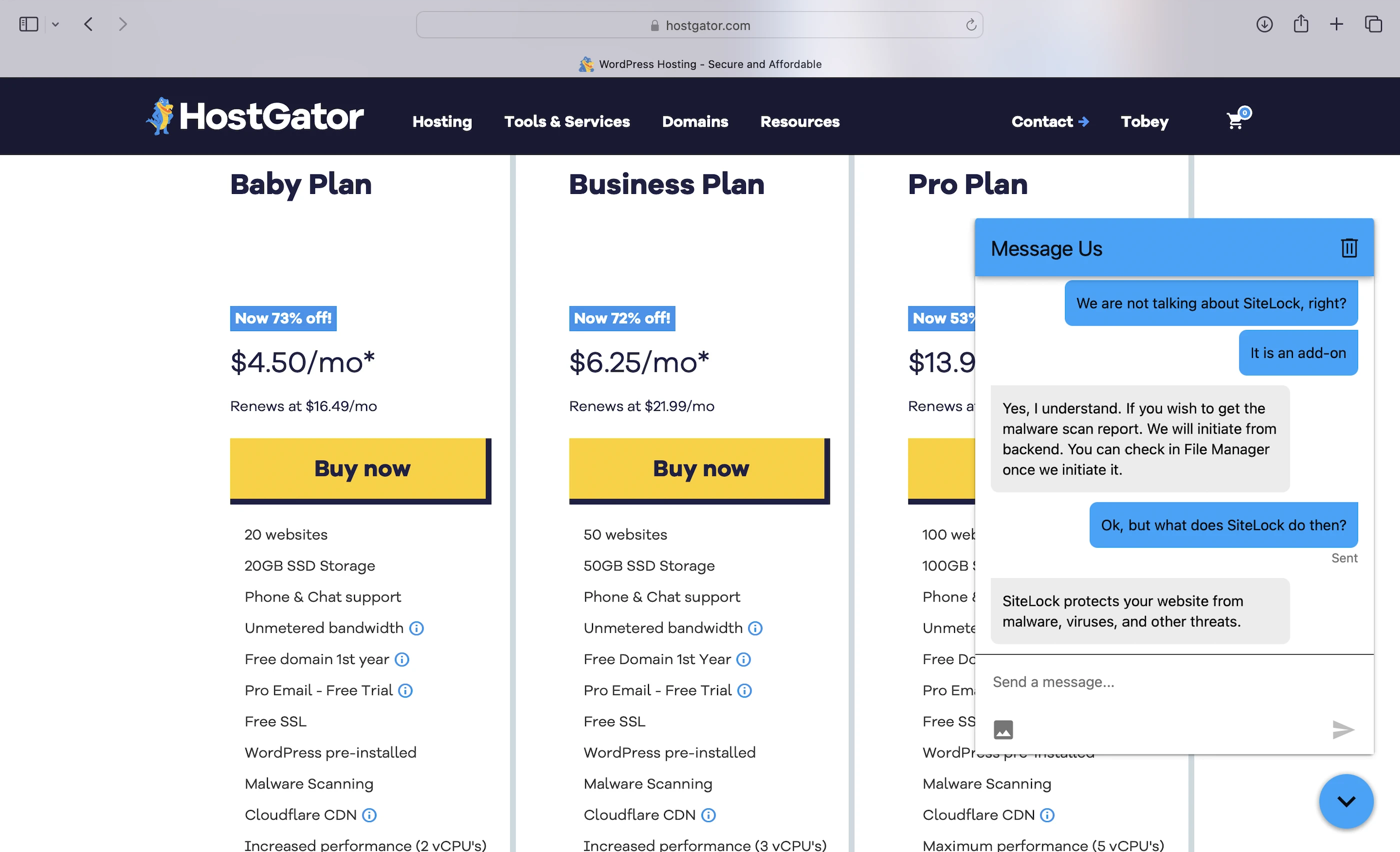Click Buy now for Business Plan
The image size is (1400, 852).
[x=699, y=469]
